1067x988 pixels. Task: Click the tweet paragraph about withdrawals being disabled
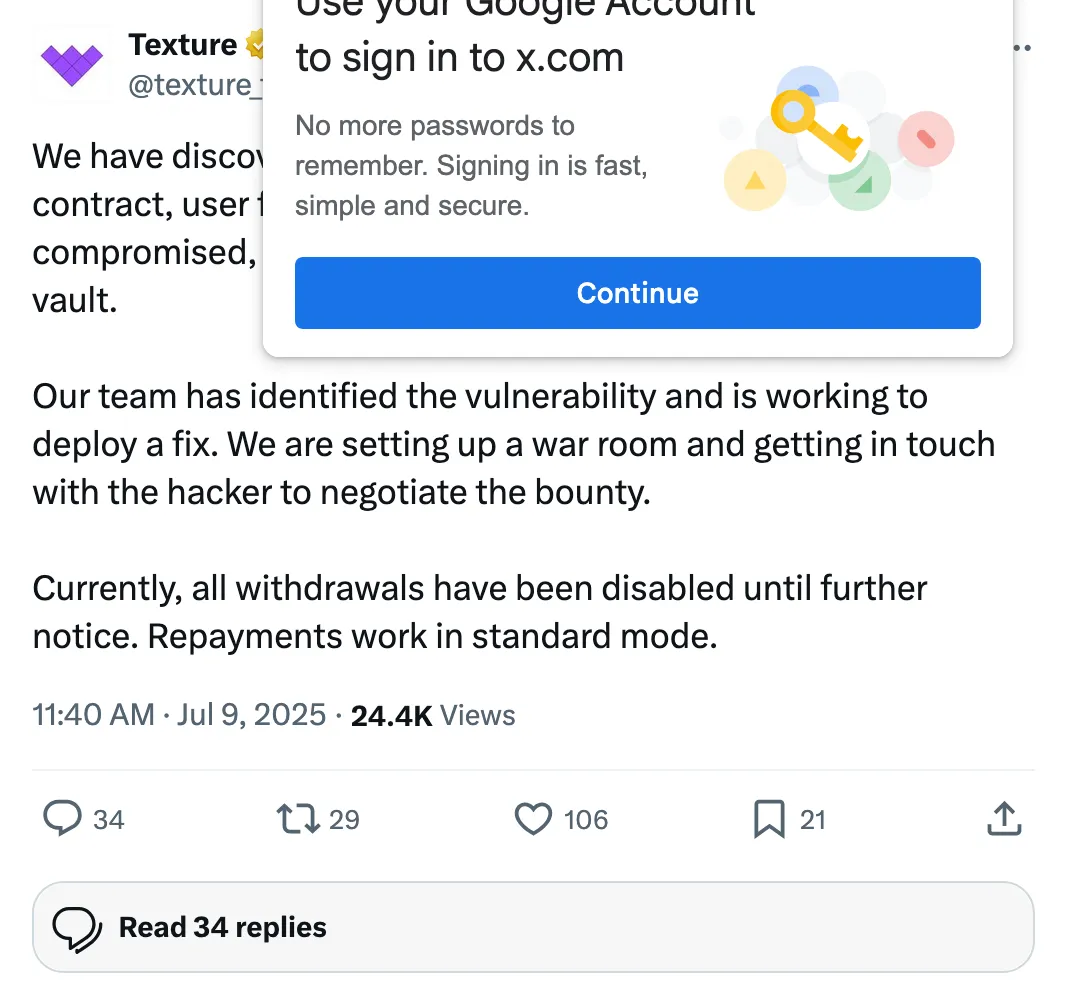(x=480, y=612)
